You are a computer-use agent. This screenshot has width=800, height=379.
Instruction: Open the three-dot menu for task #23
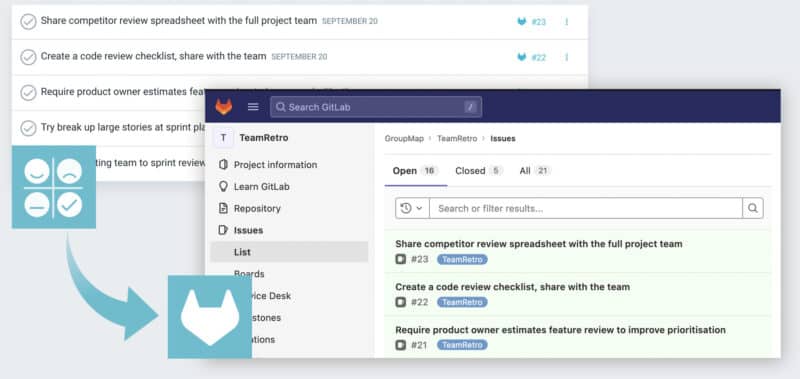click(566, 22)
